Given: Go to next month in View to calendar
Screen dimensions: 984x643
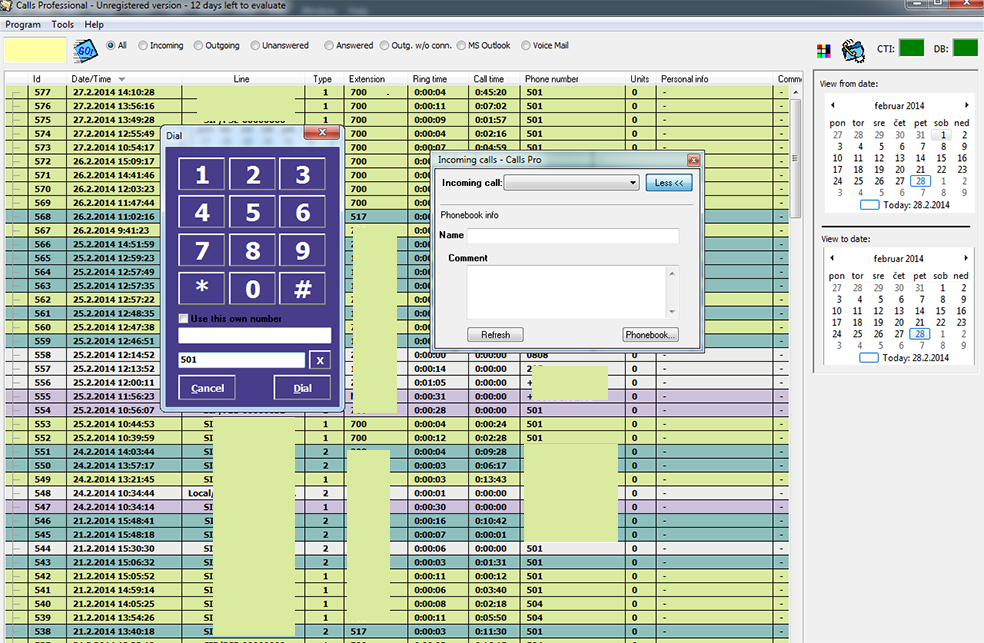Looking at the screenshot, I should click(x=966, y=258).
